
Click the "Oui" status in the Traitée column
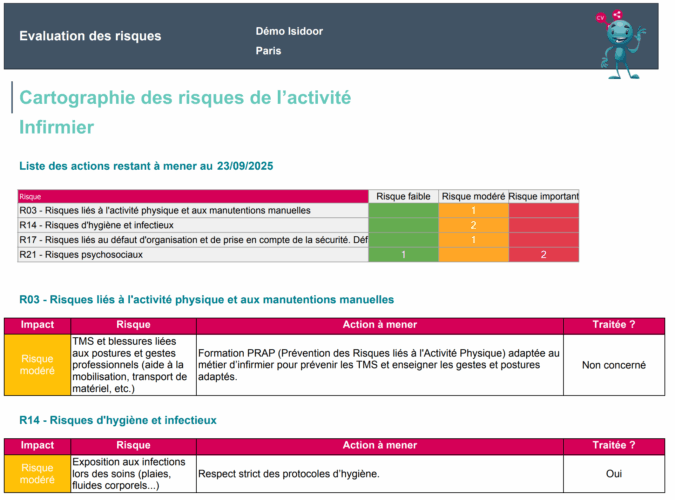613,474
